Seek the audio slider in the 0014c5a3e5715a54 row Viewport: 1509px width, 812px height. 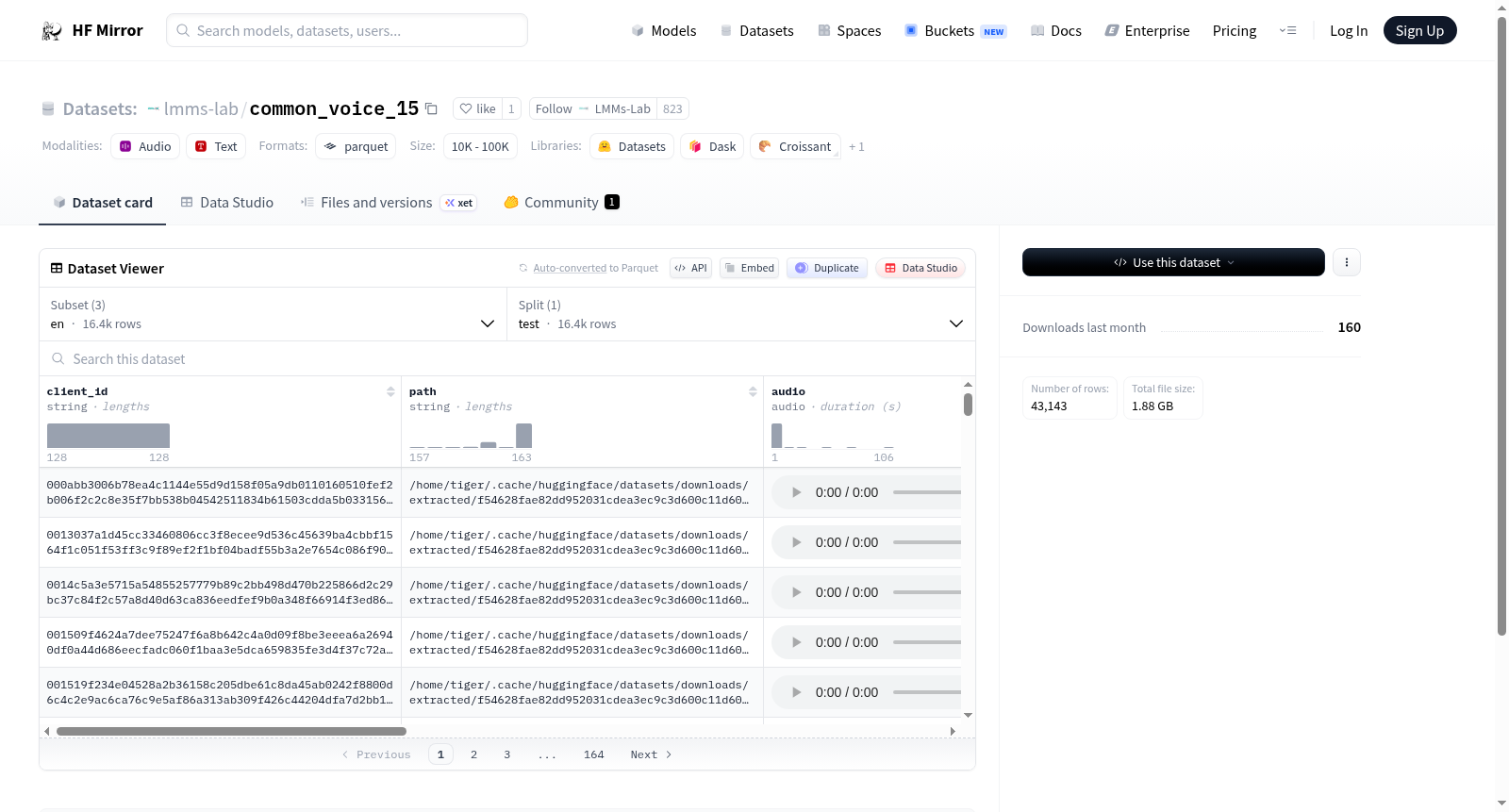[x=927, y=592]
